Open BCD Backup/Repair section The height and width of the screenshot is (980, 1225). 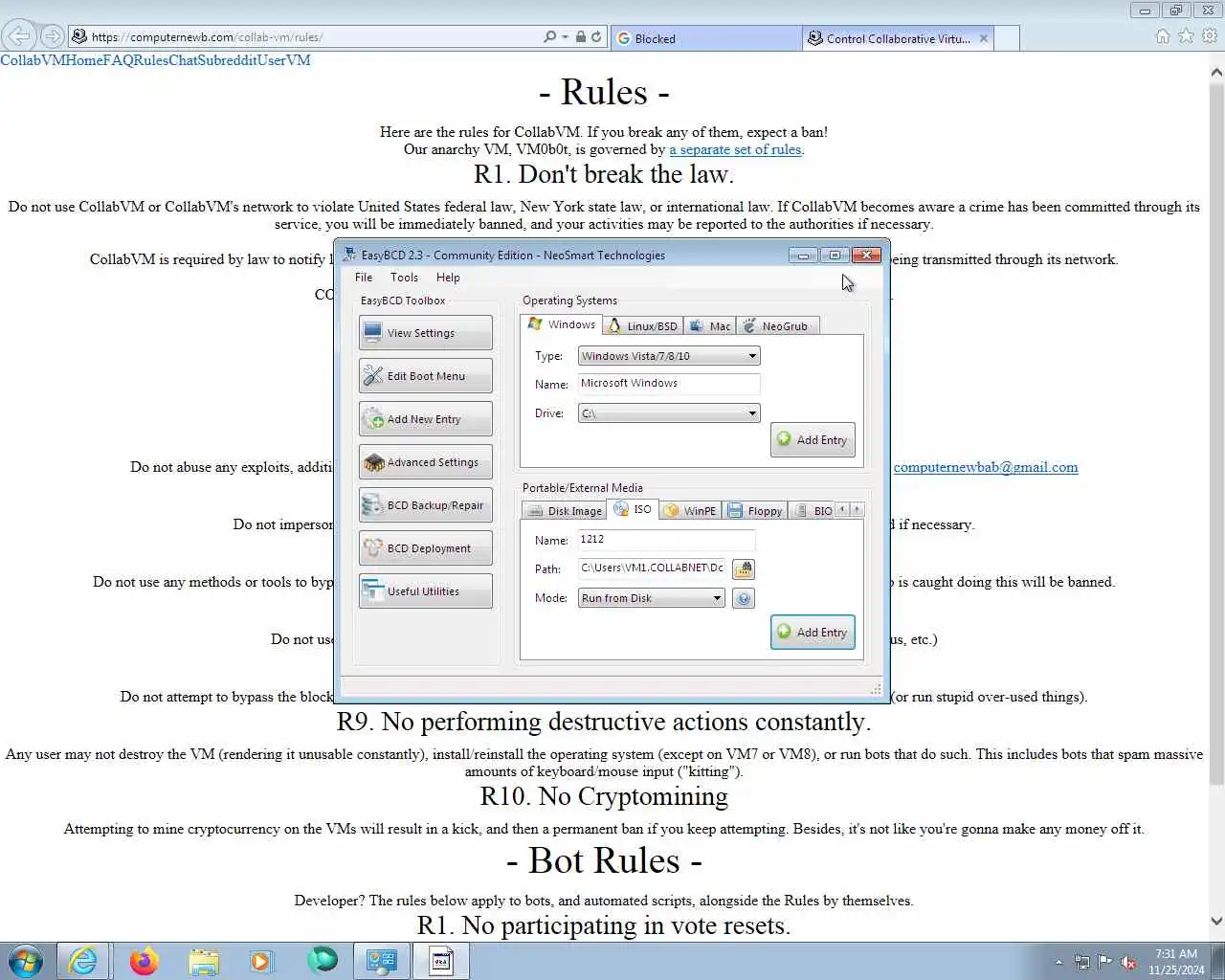tap(426, 505)
